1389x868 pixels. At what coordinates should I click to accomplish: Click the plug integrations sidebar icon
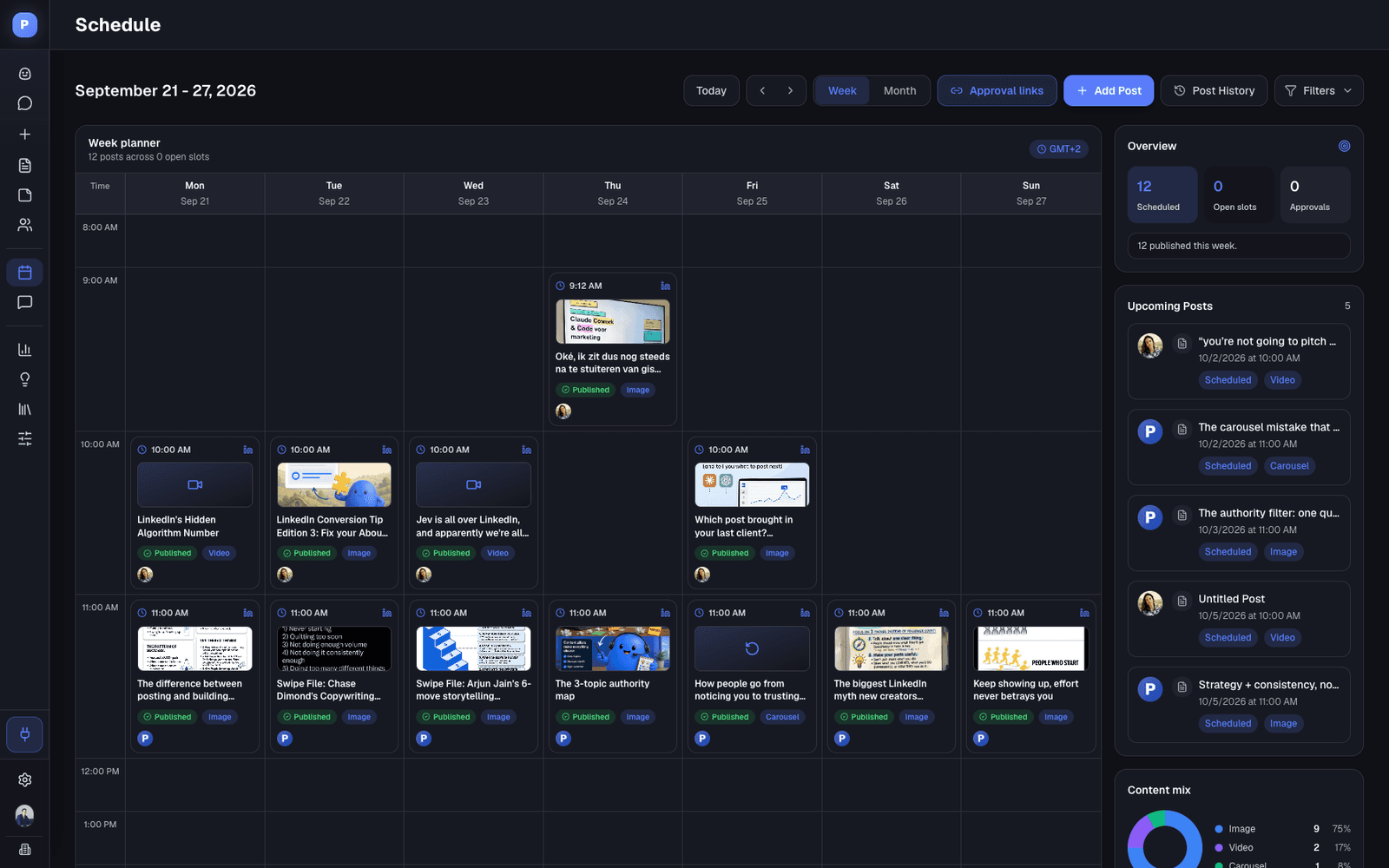pyautogui.click(x=25, y=734)
